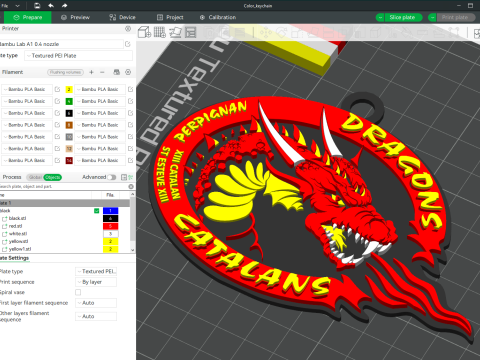Image resolution: width=480 pixels, height=360 pixels.
Task: Clear the object search field icon
Action: click(x=131, y=187)
